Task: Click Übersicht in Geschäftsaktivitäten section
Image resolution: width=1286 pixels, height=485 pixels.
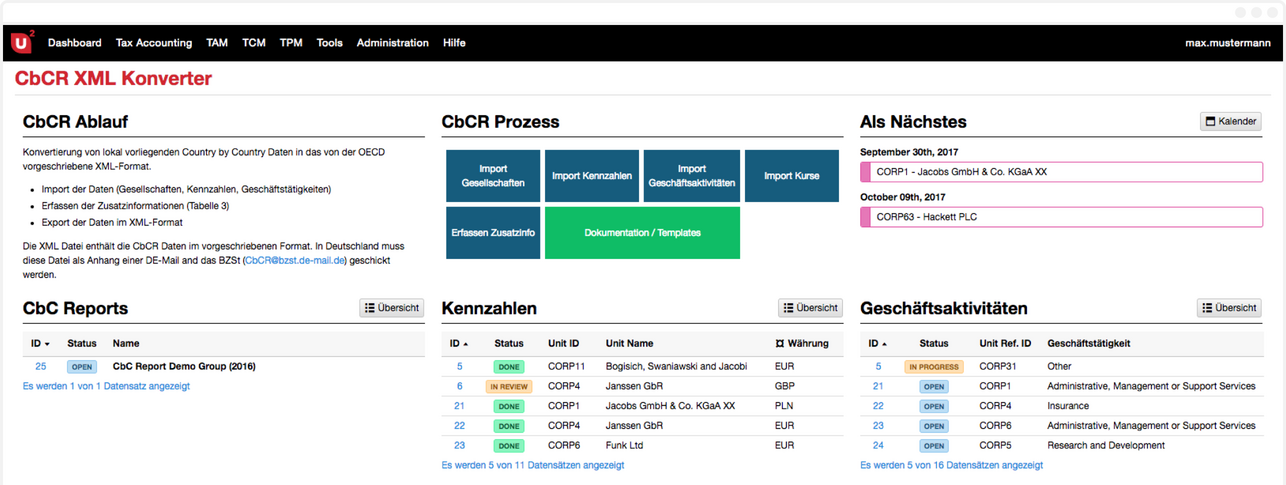Action: pyautogui.click(x=1229, y=308)
